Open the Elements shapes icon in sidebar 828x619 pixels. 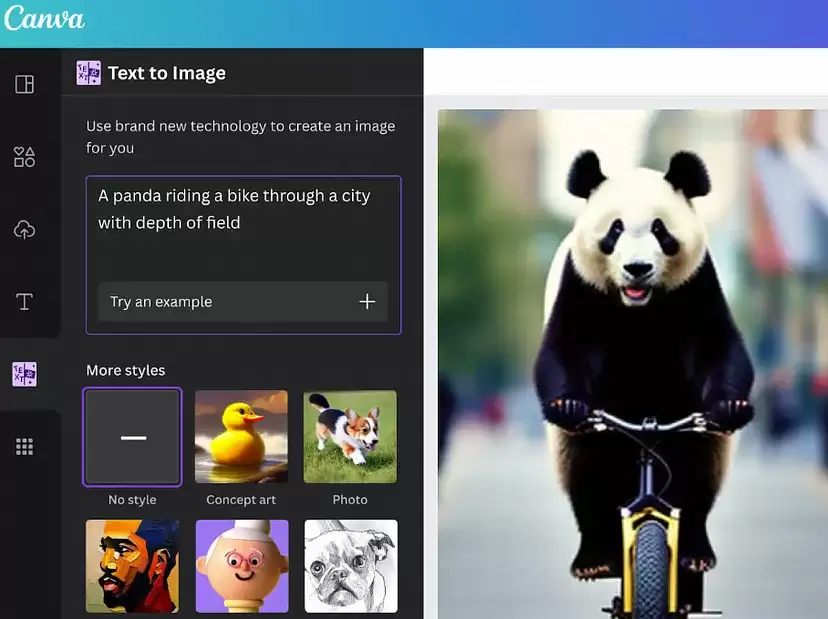pos(24,157)
